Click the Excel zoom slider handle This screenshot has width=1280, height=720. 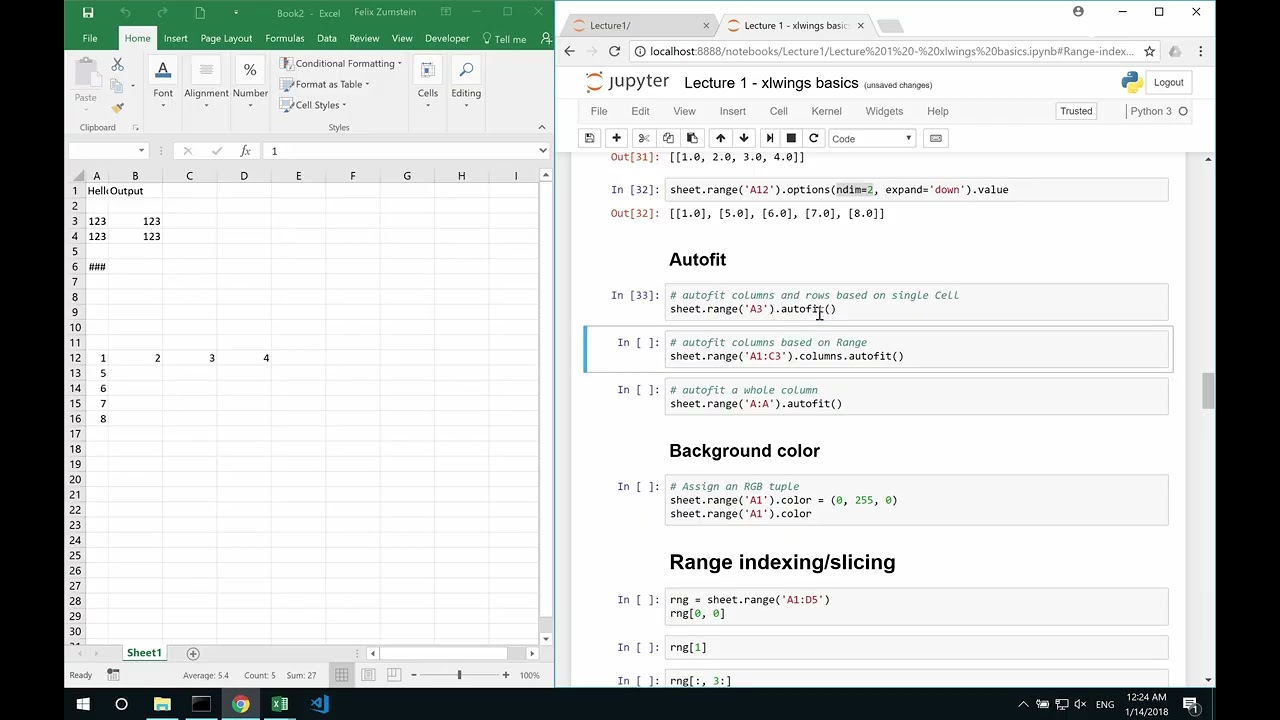[460, 675]
